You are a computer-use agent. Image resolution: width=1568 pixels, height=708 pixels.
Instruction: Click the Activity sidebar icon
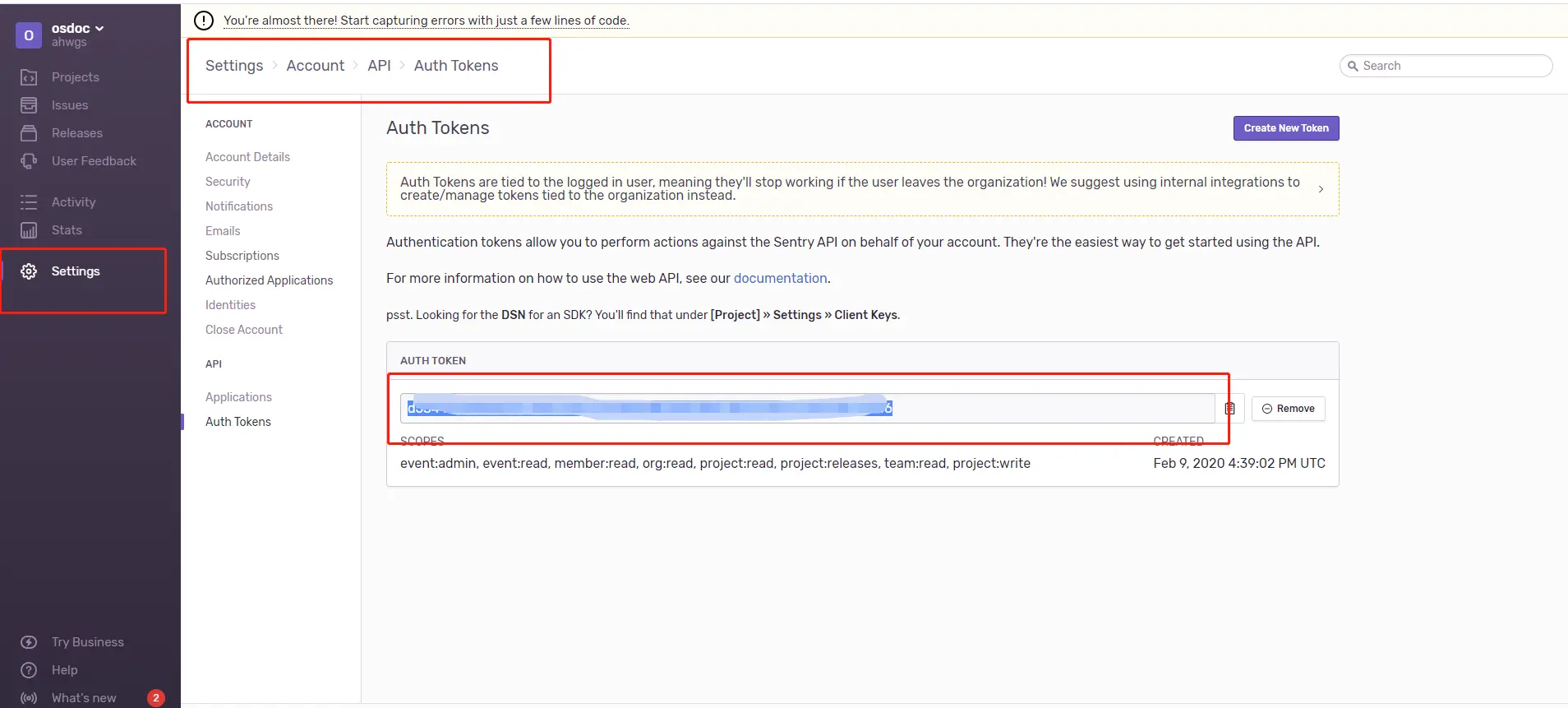click(29, 202)
